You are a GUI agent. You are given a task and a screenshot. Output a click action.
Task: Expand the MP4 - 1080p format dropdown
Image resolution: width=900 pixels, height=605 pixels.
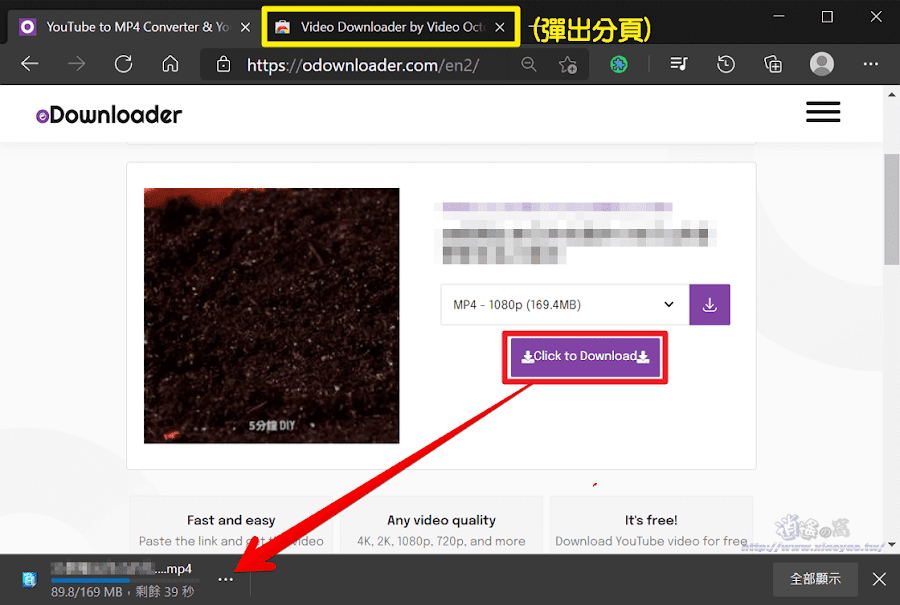(x=565, y=304)
